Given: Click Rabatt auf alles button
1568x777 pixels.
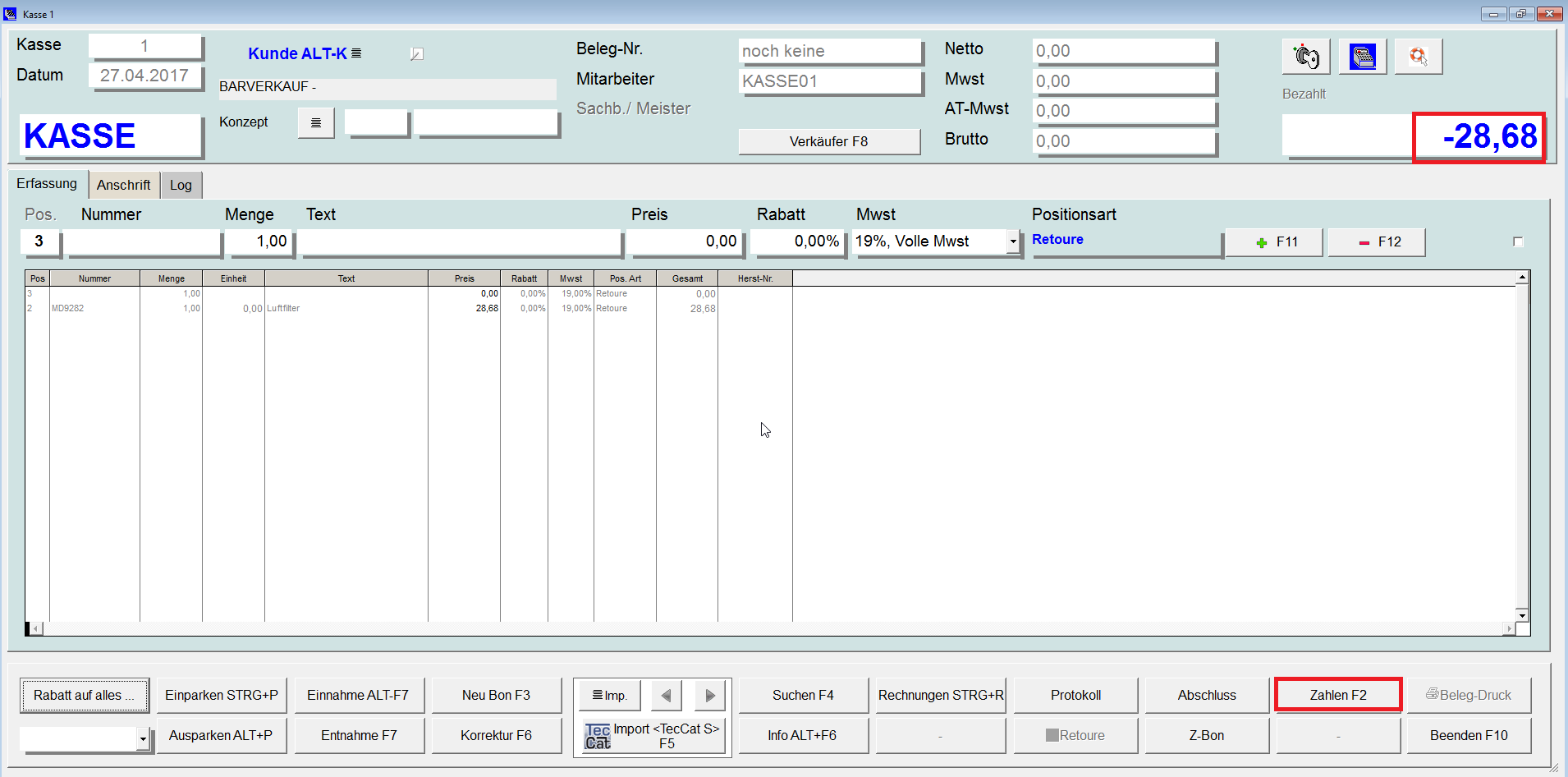Looking at the screenshot, I should [x=85, y=696].
